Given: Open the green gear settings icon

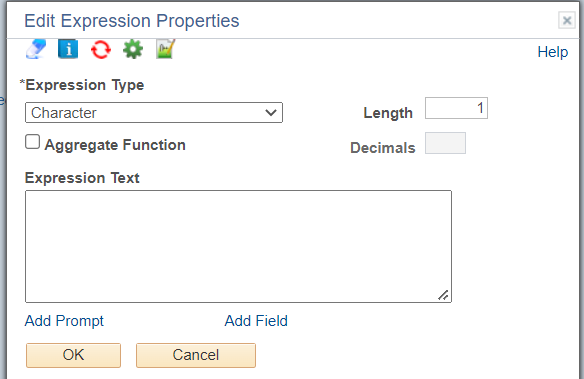Looking at the screenshot, I should click(x=133, y=49).
